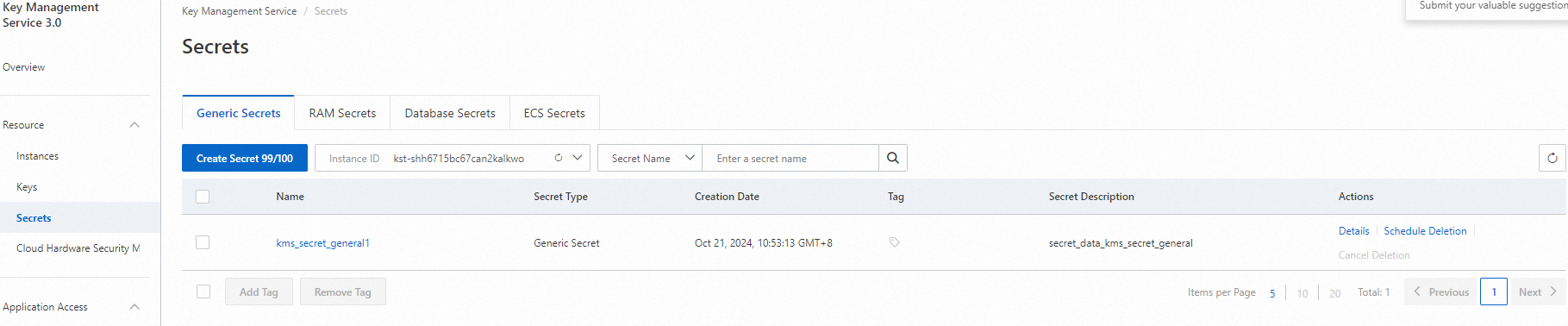Select all secrets with header checkbox
Image resolution: width=1568 pixels, height=326 pixels.
tap(203, 197)
